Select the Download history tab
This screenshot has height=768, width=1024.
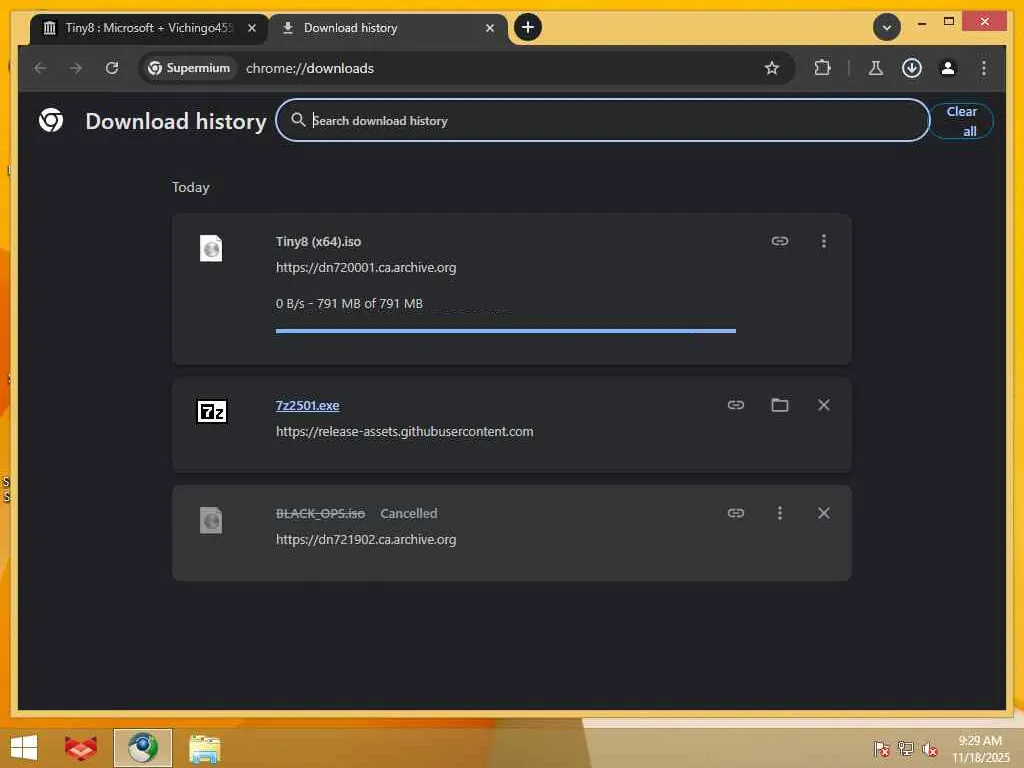[388, 28]
